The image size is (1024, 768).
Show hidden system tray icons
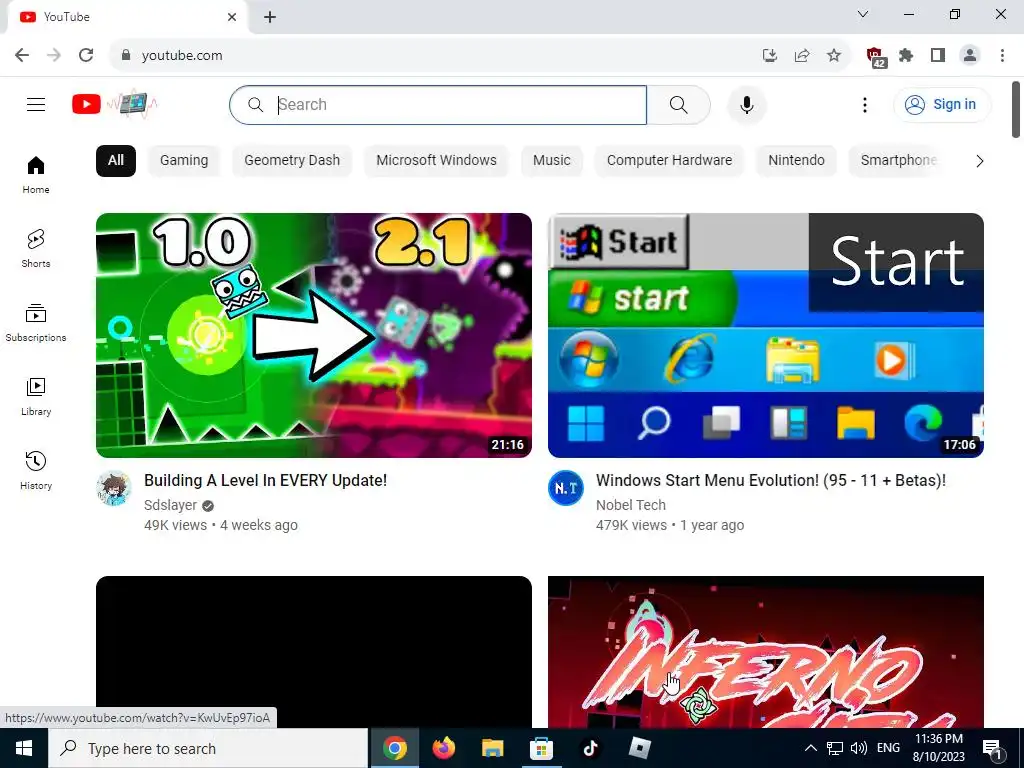tap(810, 748)
